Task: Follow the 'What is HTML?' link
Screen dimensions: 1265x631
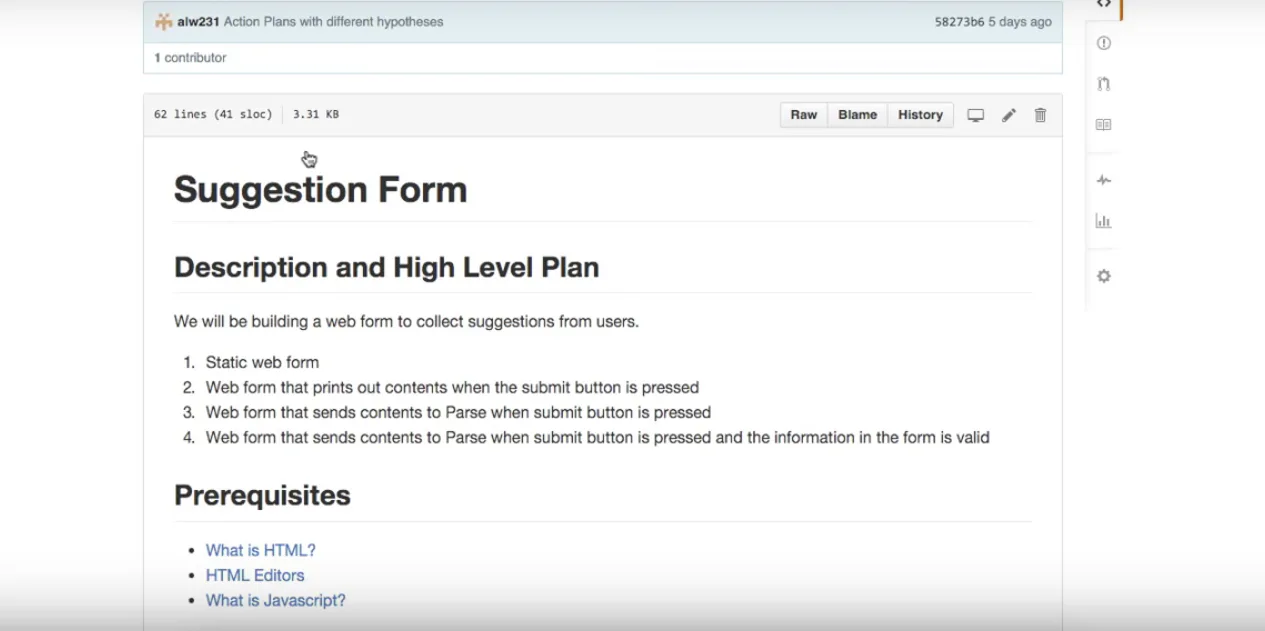Action: [260, 550]
